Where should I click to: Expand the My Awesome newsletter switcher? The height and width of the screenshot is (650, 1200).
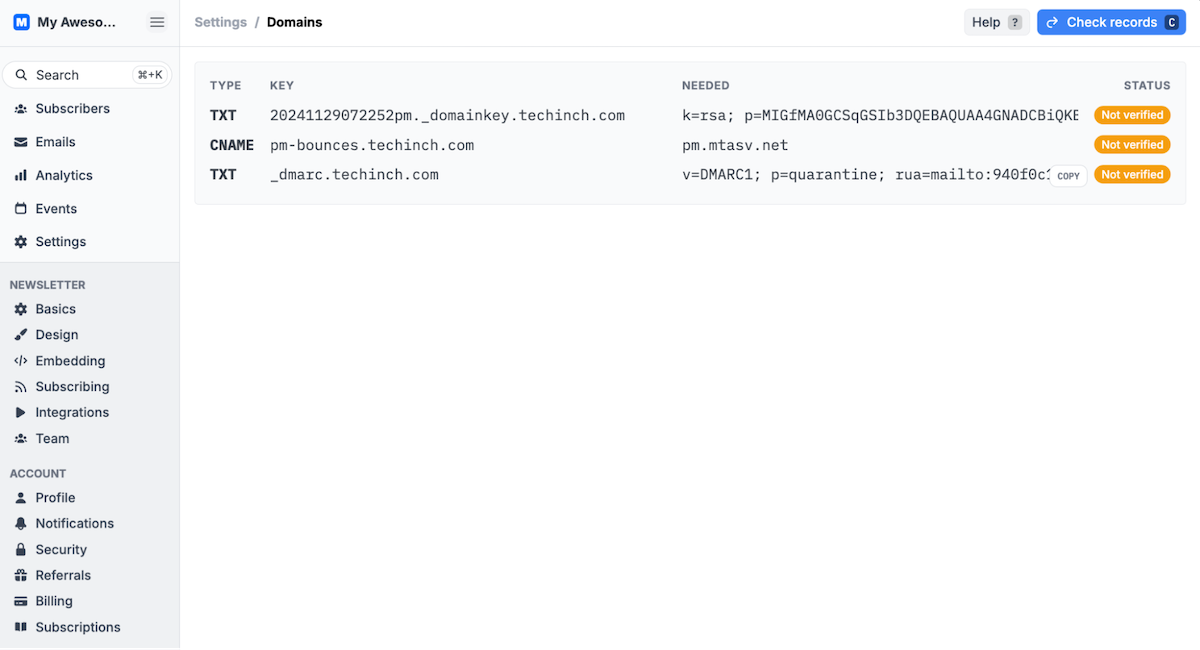(x=70, y=22)
